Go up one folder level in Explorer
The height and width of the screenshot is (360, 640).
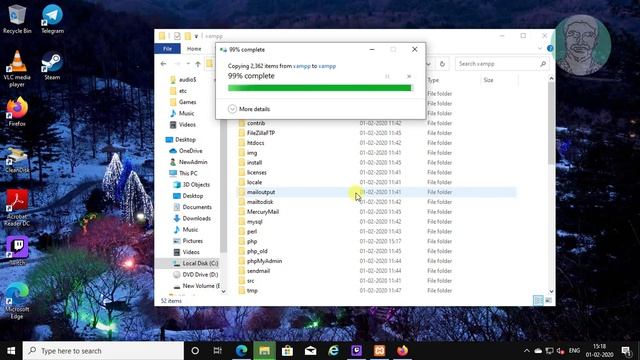(198, 64)
